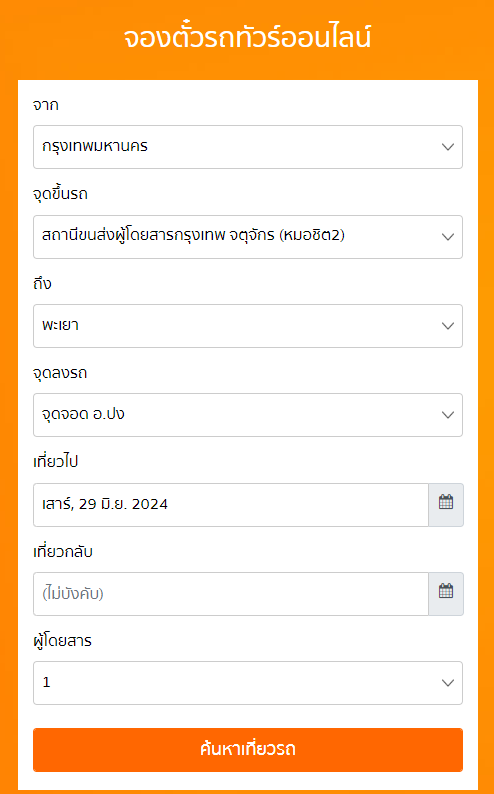Click the ผู้โดยสาร field label
The image size is (494, 794).
(x=62, y=641)
